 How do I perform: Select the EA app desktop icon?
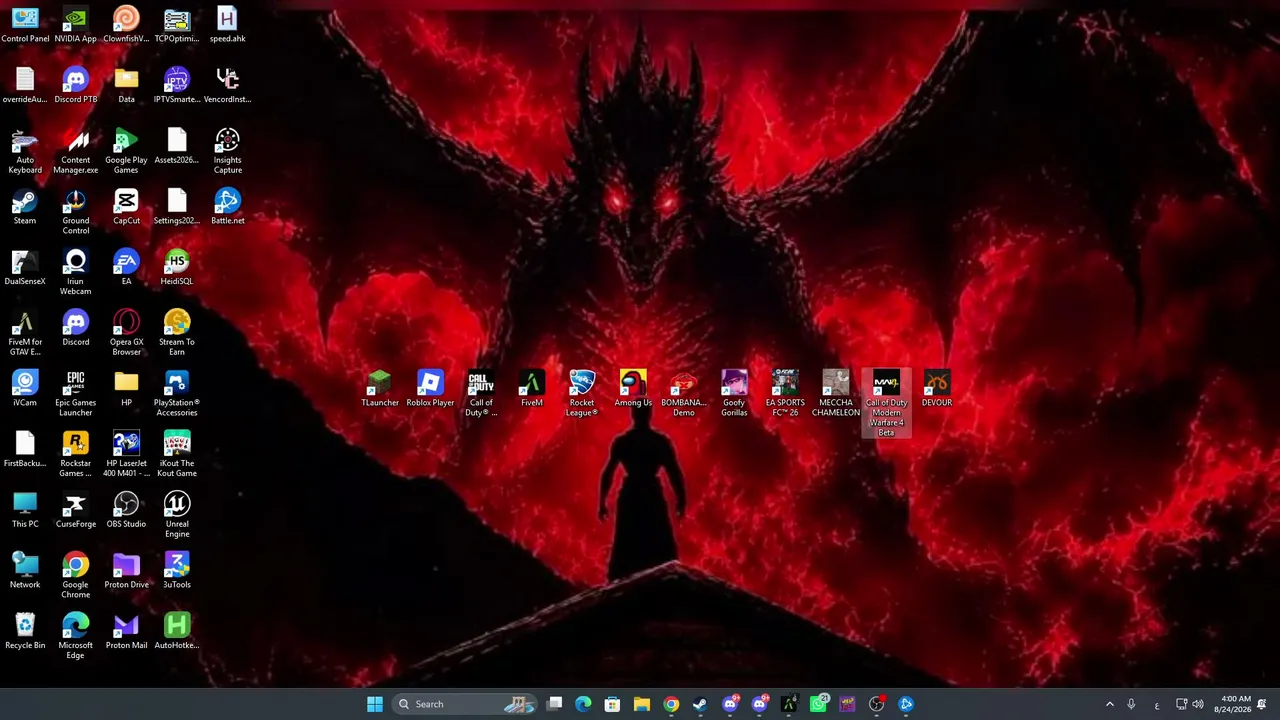pos(126,269)
